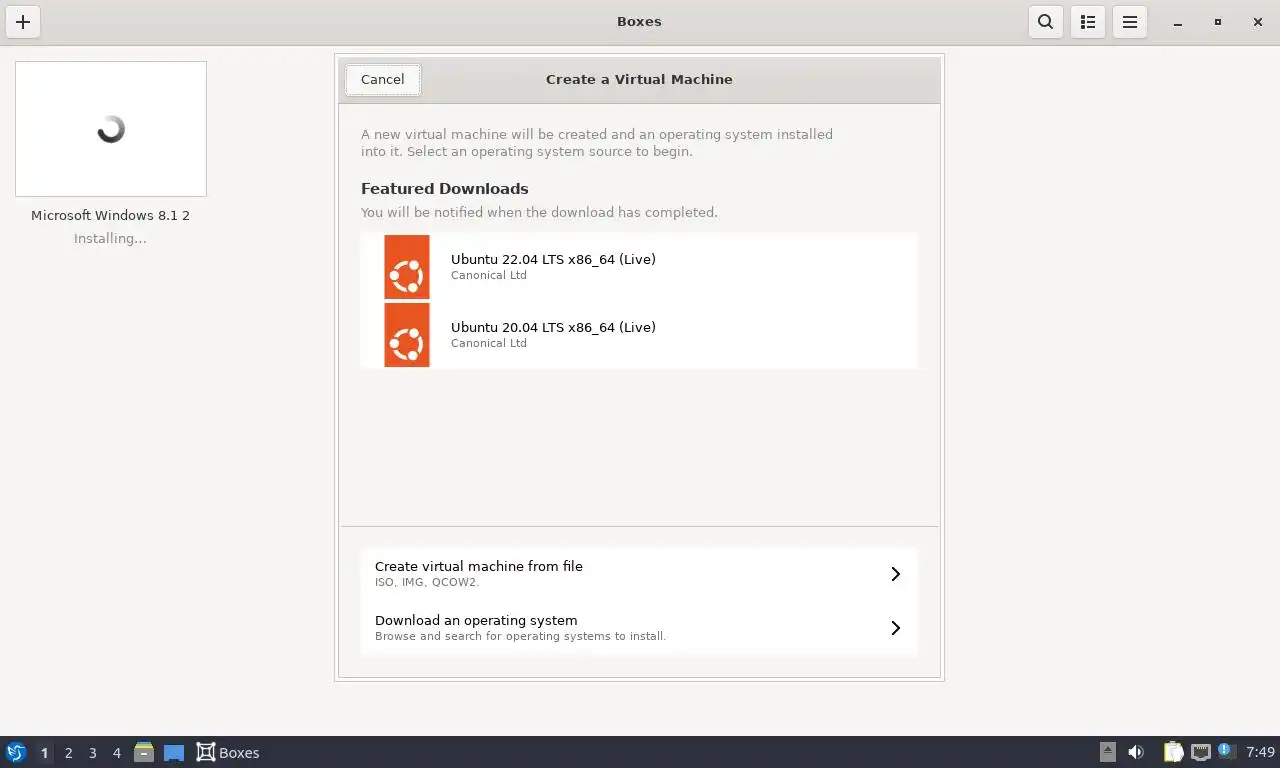Select Ubuntu 20.04 LTS x86_64 (Live) download
Screen dimensions: 1280x768
click(639, 335)
